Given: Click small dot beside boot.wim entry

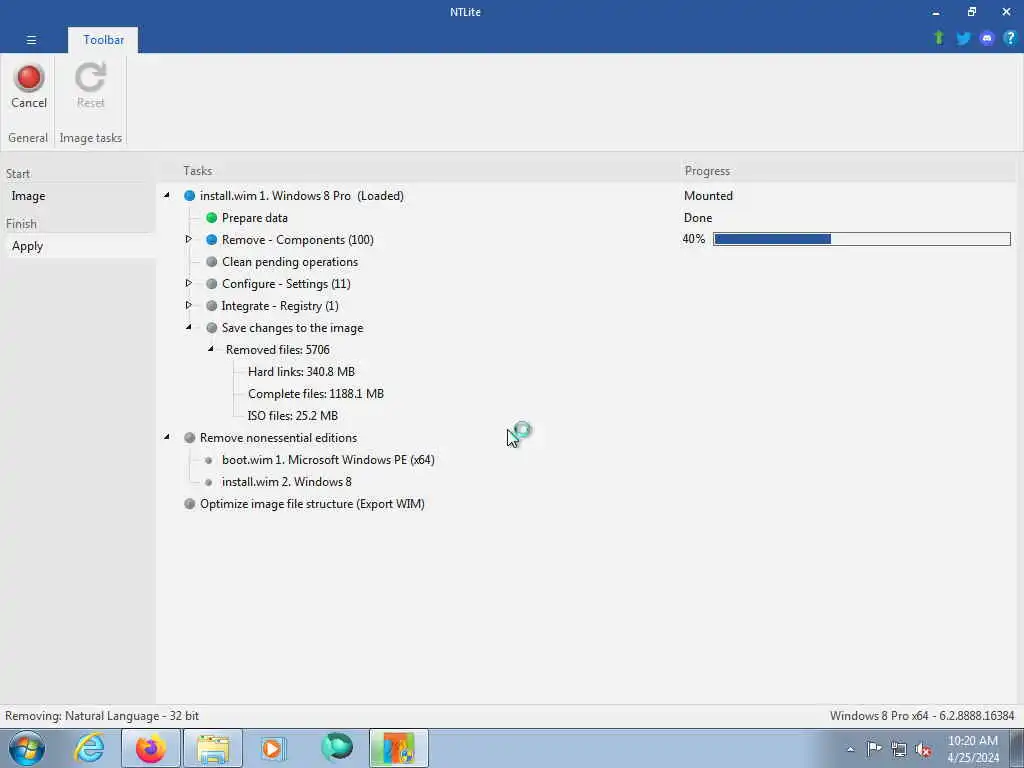Looking at the screenshot, I should coord(208,460).
